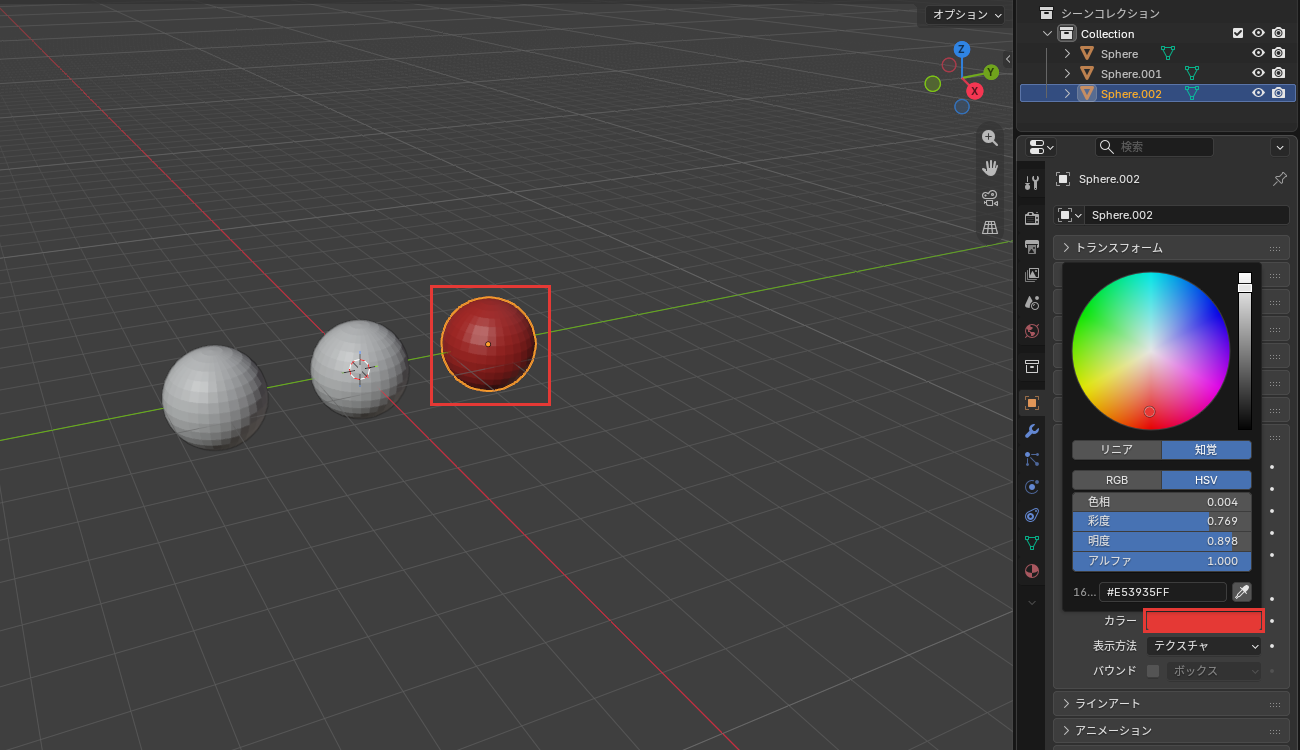This screenshot has height=750, width=1300.
Task: Hide Sphere in viewport via eye icon
Action: click(x=1259, y=53)
